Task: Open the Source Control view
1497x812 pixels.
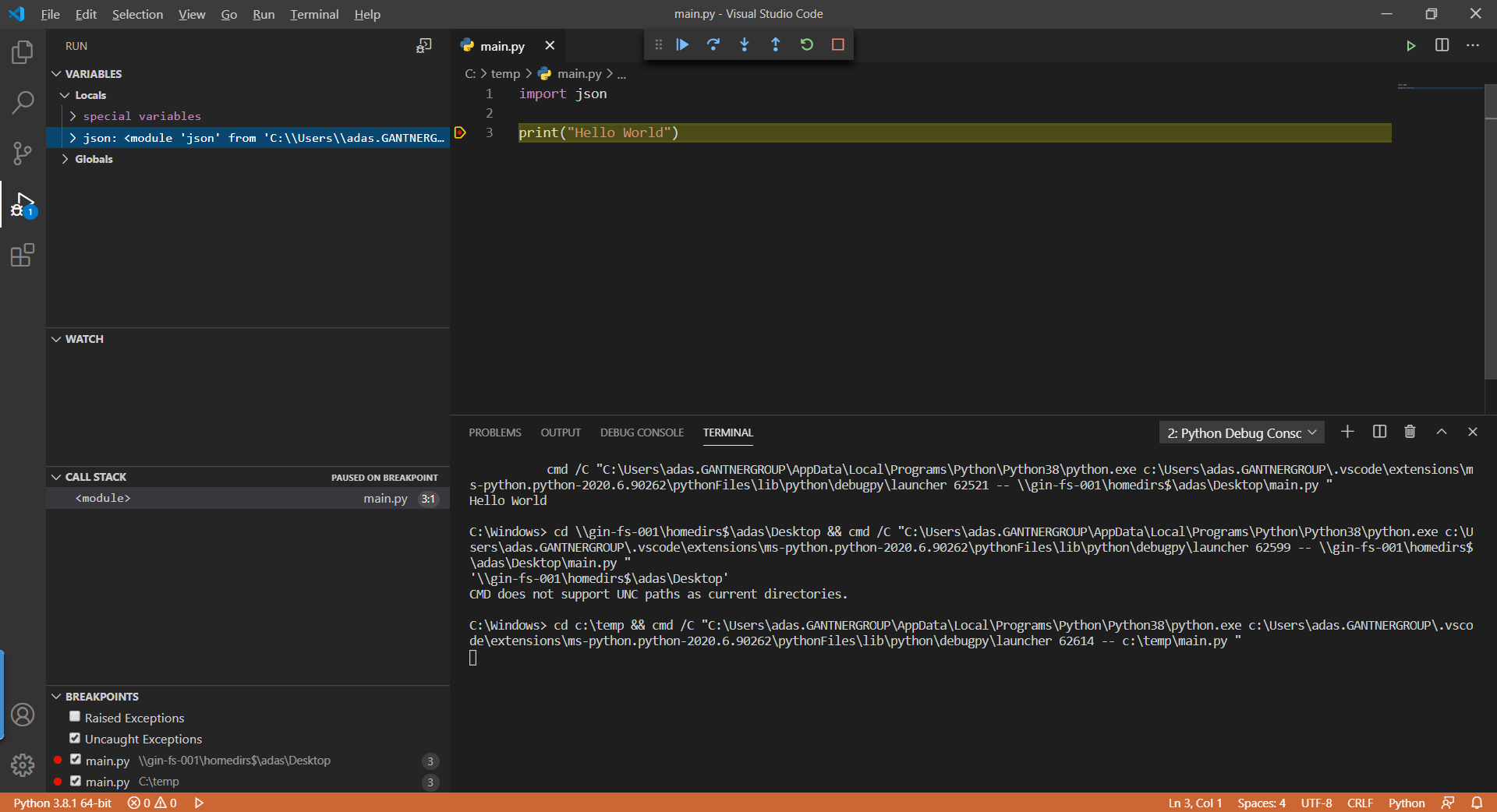Action: tap(23, 153)
